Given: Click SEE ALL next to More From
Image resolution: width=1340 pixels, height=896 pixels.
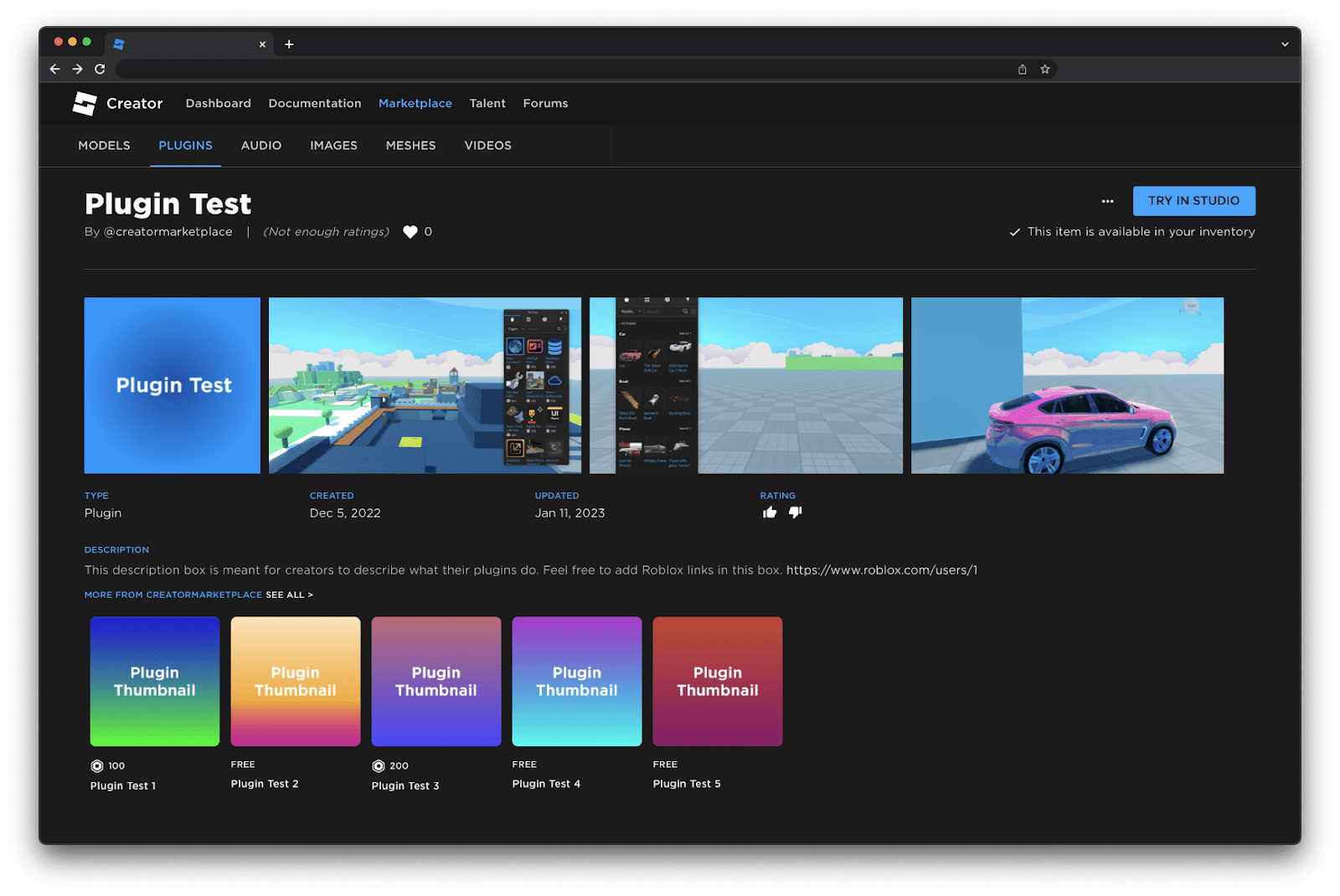Looking at the screenshot, I should pos(289,595).
